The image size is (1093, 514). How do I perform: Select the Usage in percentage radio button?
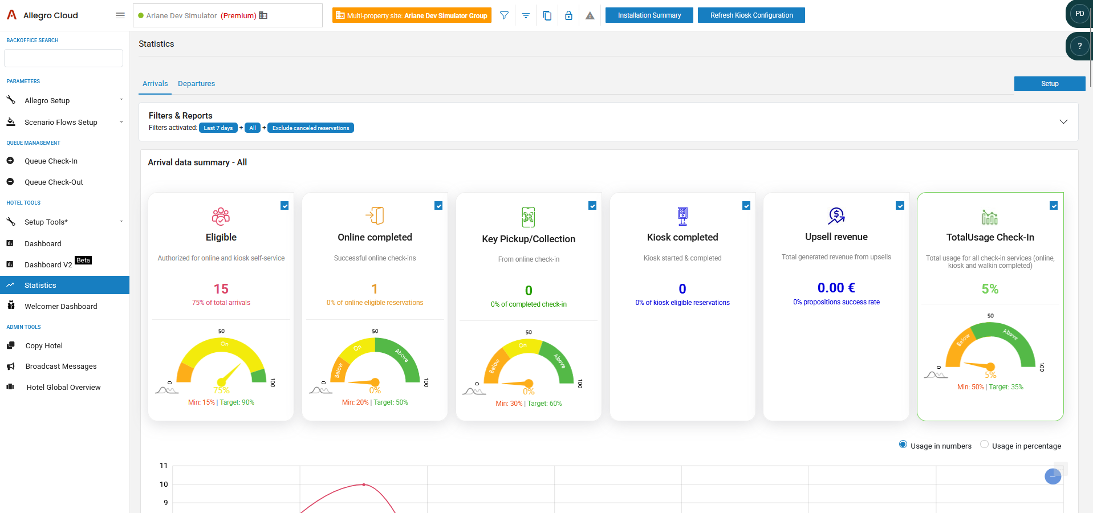(984, 445)
